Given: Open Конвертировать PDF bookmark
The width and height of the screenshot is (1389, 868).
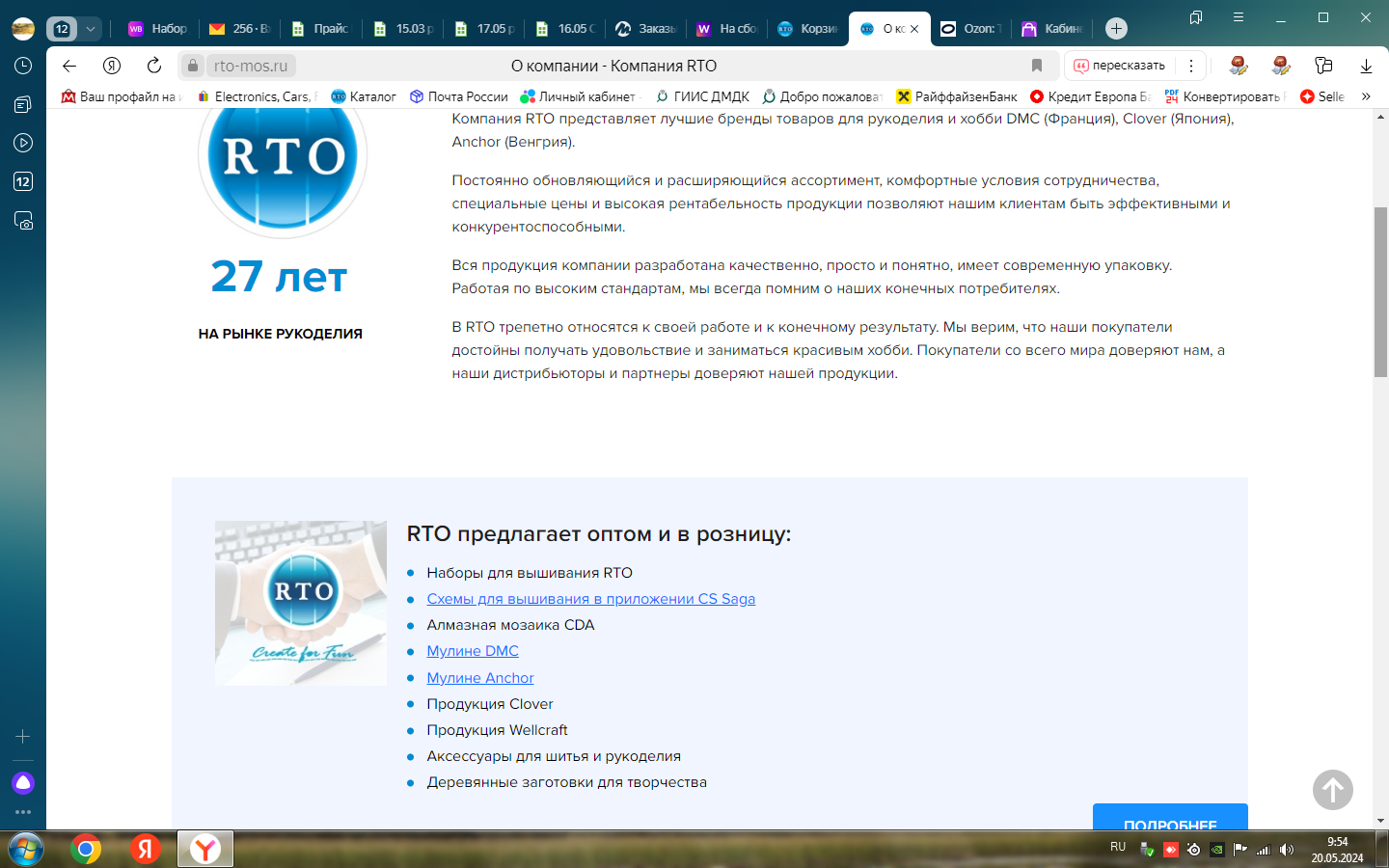Looking at the screenshot, I should (1225, 96).
